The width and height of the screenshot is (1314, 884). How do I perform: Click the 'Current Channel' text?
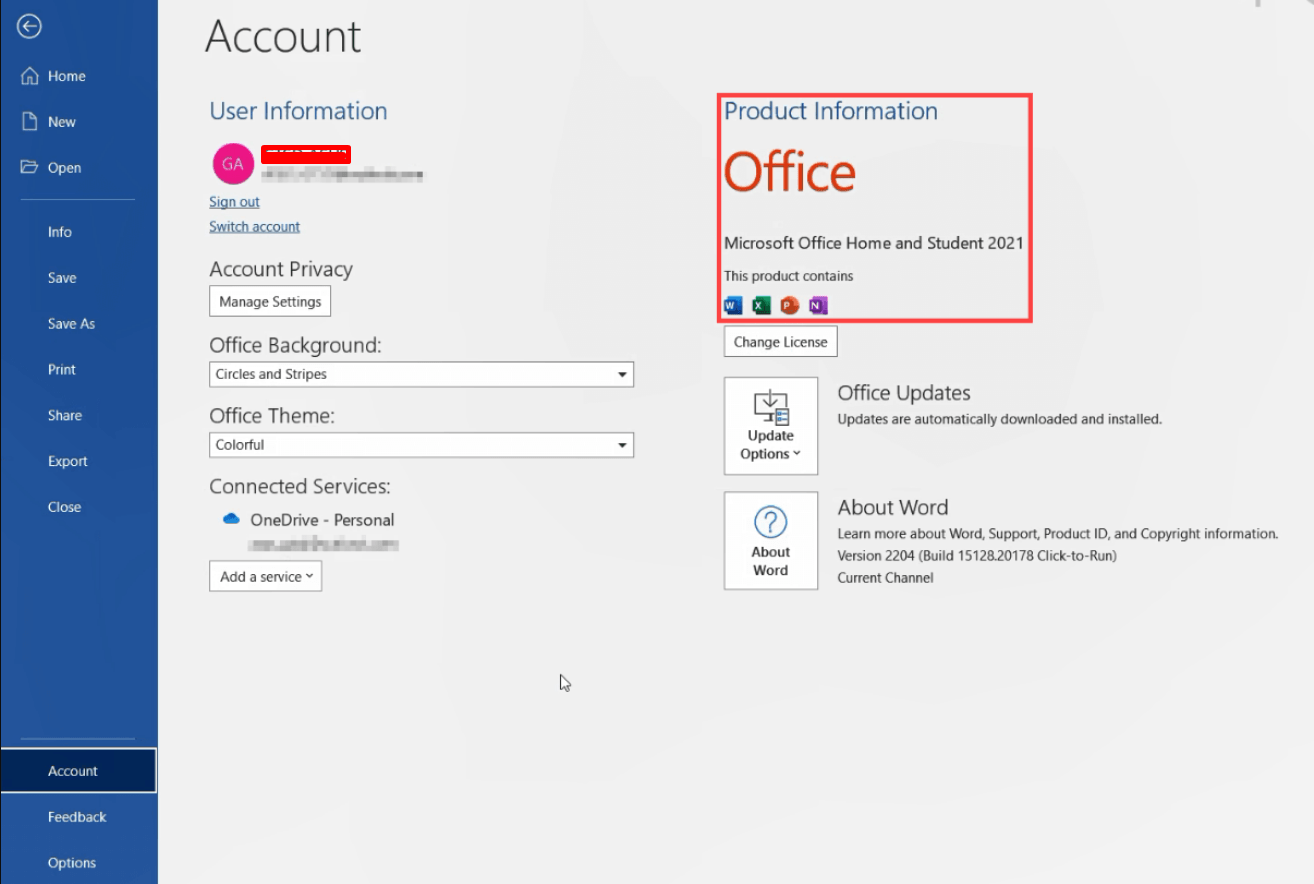pos(885,577)
